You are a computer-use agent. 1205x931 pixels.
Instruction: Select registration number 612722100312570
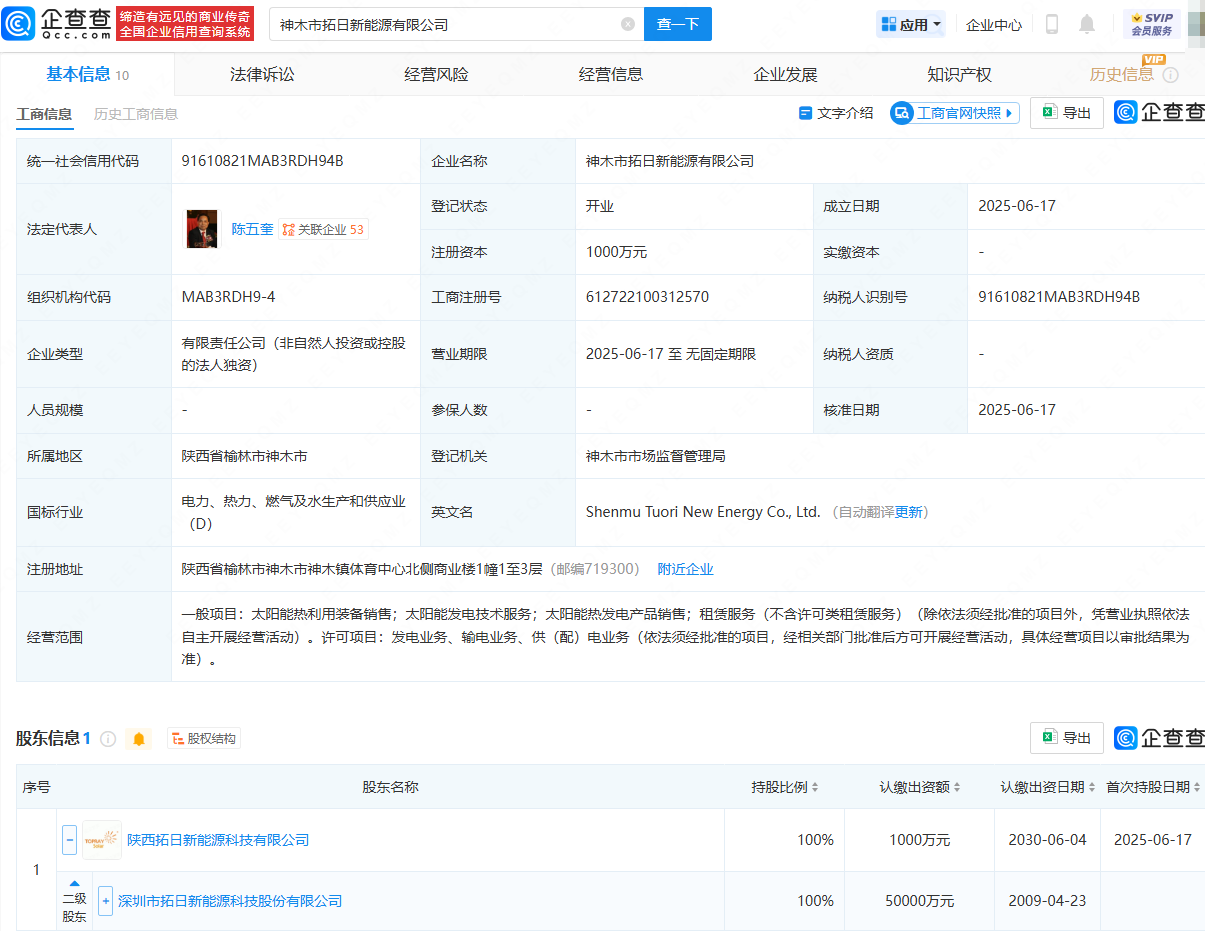(x=647, y=297)
